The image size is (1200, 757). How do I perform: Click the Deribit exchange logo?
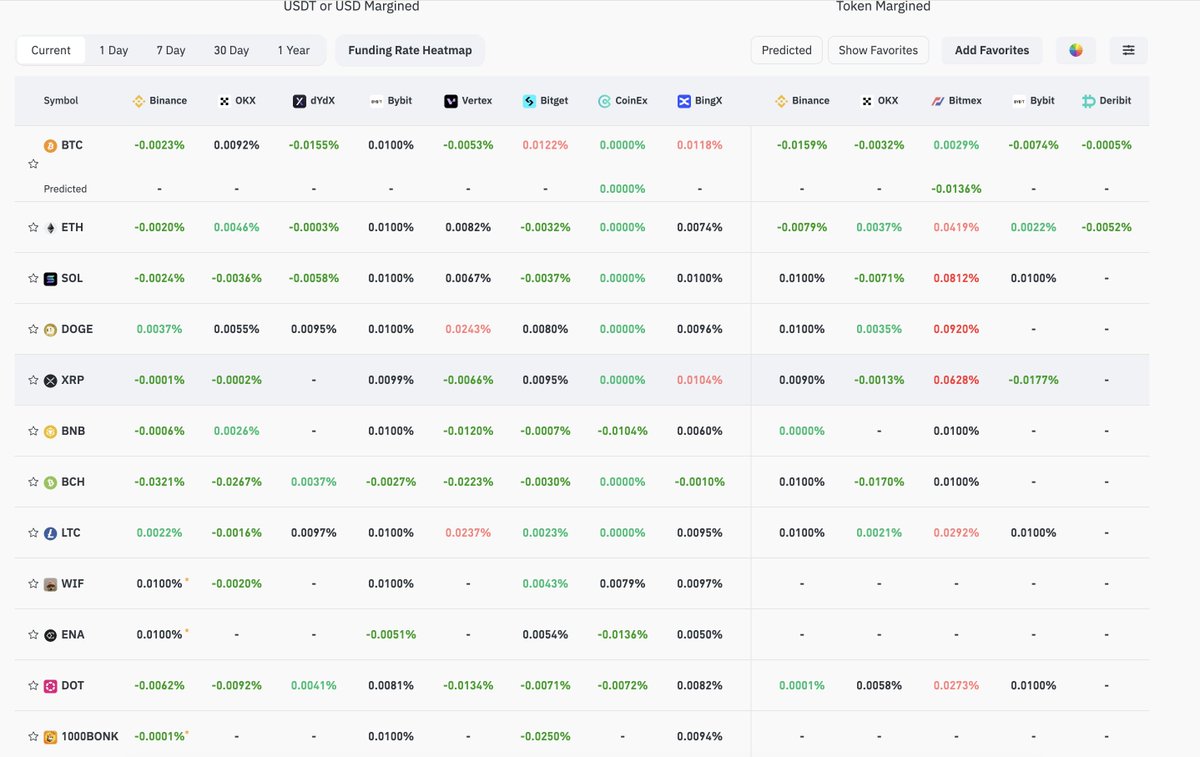(x=1089, y=101)
